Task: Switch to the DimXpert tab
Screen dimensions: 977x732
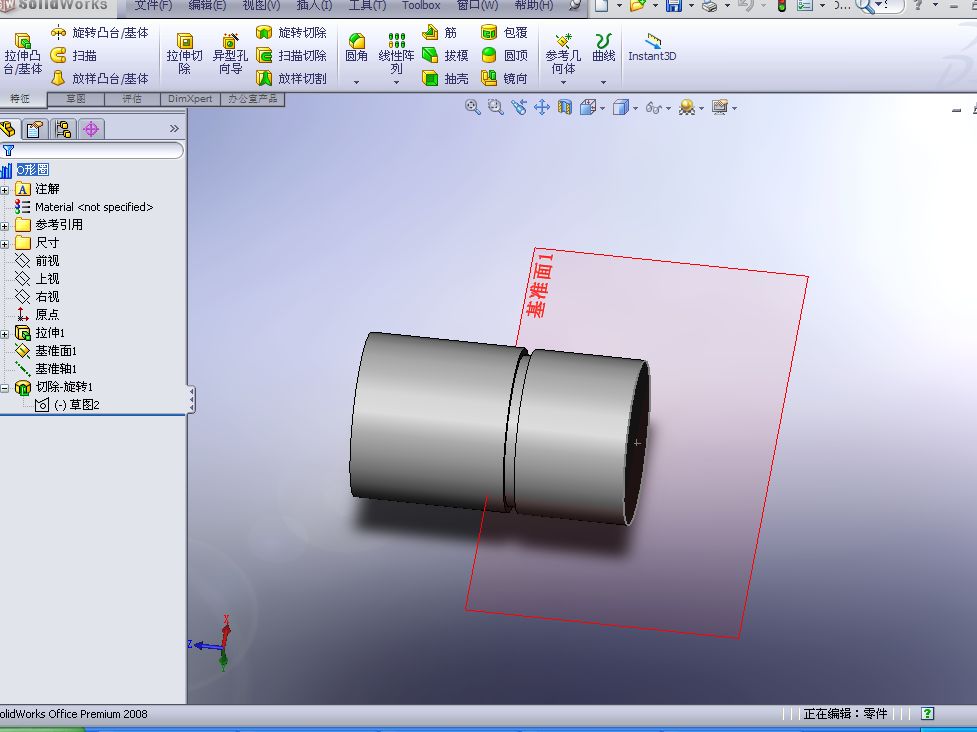Action: click(190, 98)
